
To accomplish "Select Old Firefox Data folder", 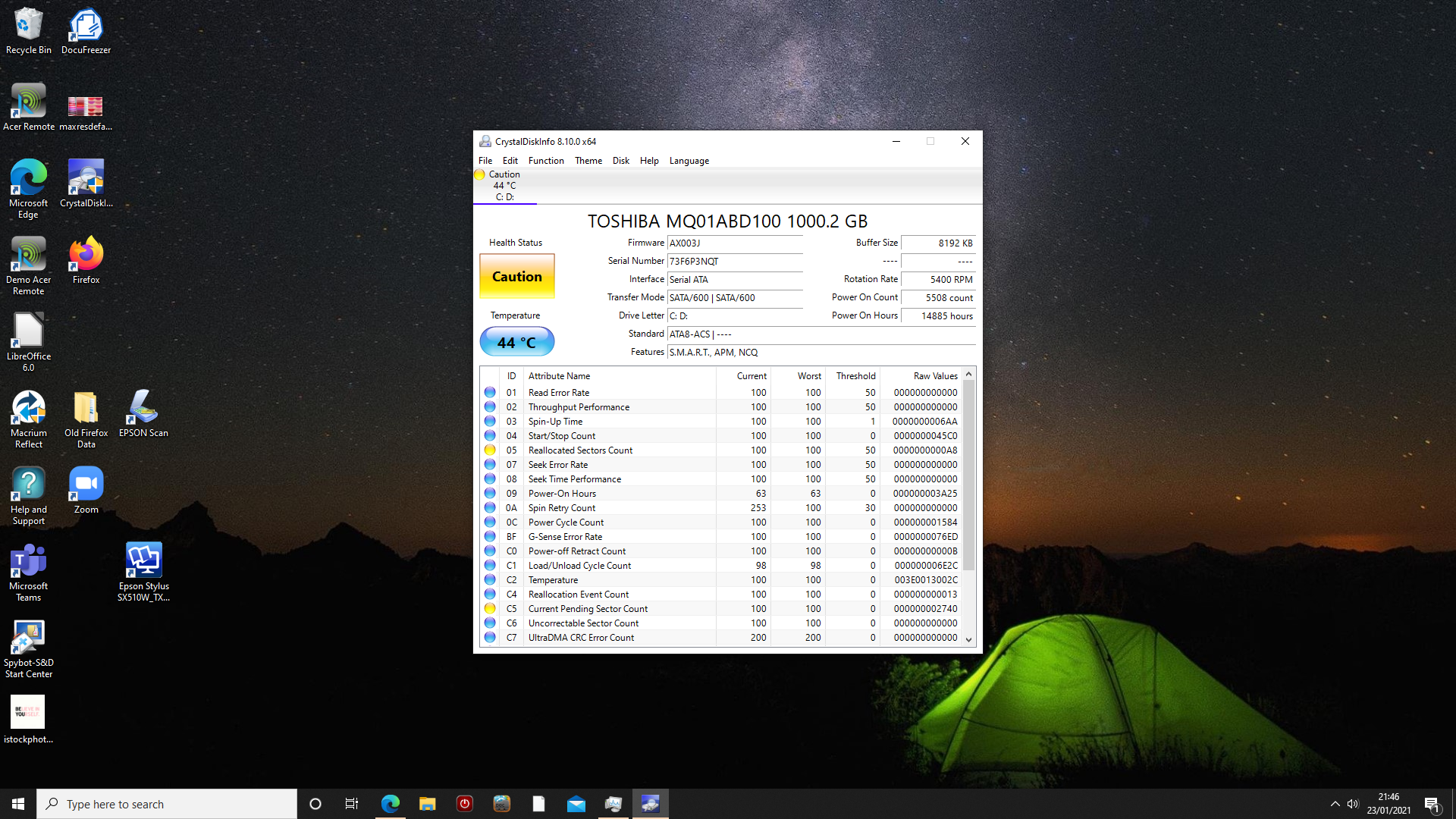I will click(x=86, y=419).
